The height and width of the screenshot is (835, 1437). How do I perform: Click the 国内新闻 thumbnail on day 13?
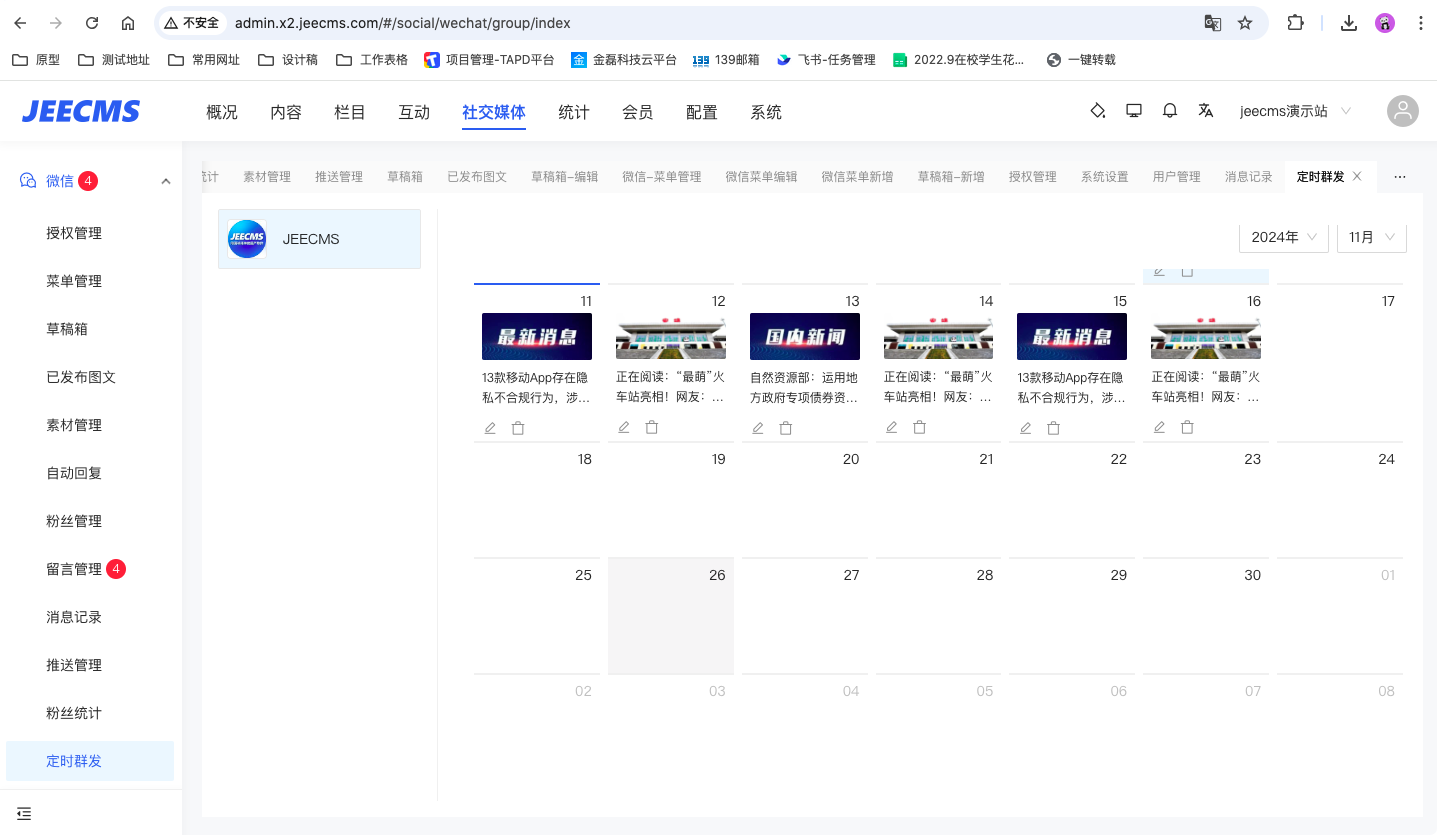click(x=804, y=336)
